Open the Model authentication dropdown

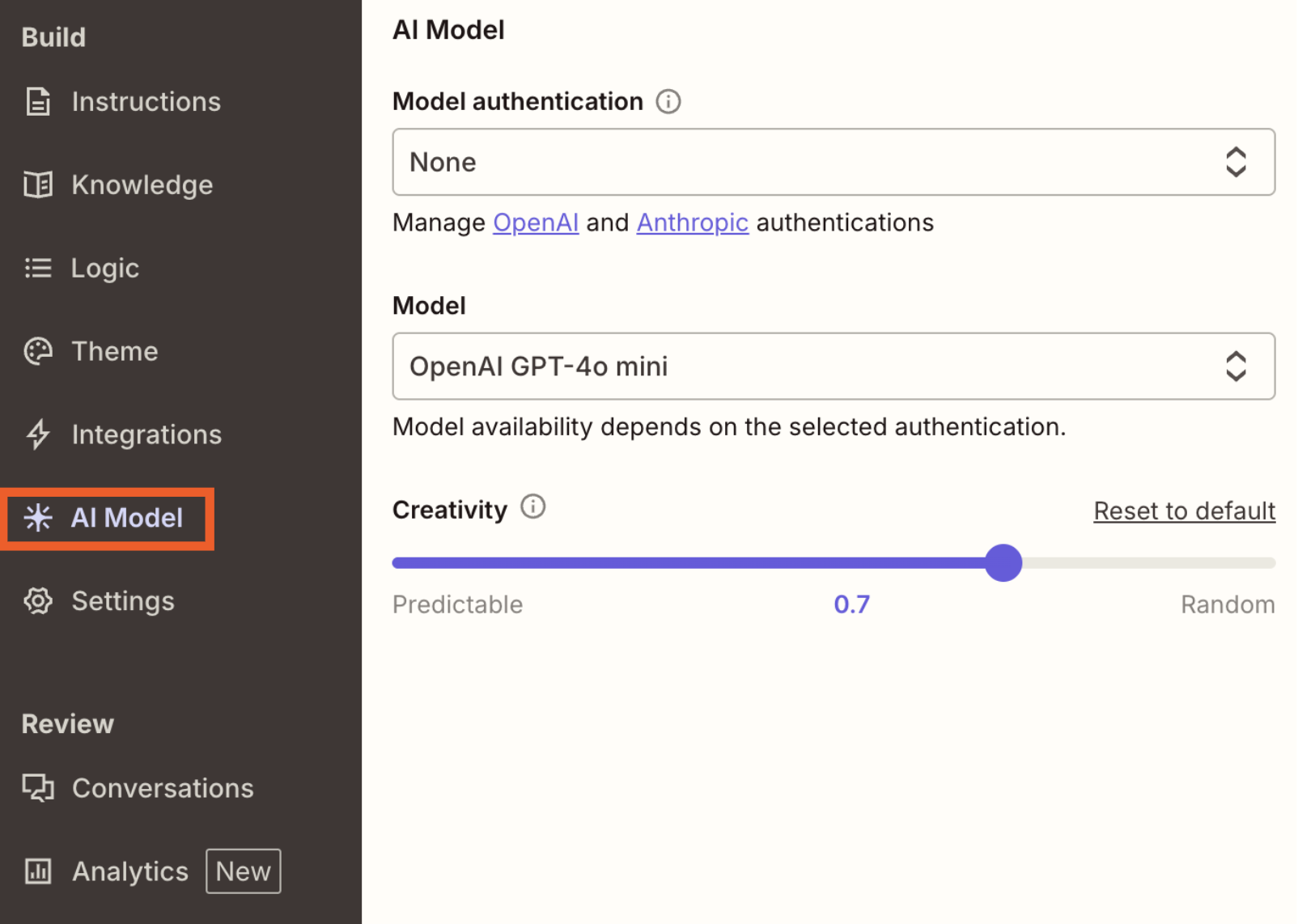point(833,162)
